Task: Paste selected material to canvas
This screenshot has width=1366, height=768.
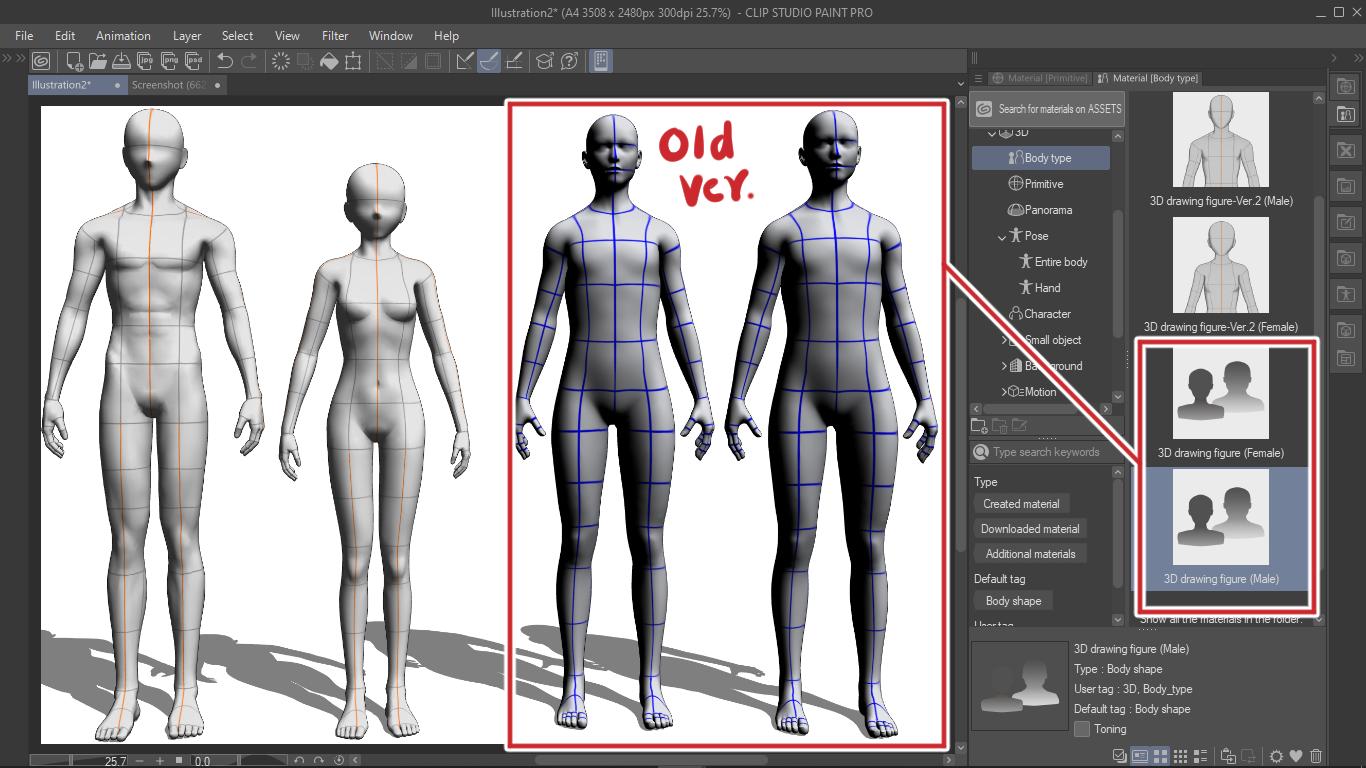Action: click(x=1228, y=756)
